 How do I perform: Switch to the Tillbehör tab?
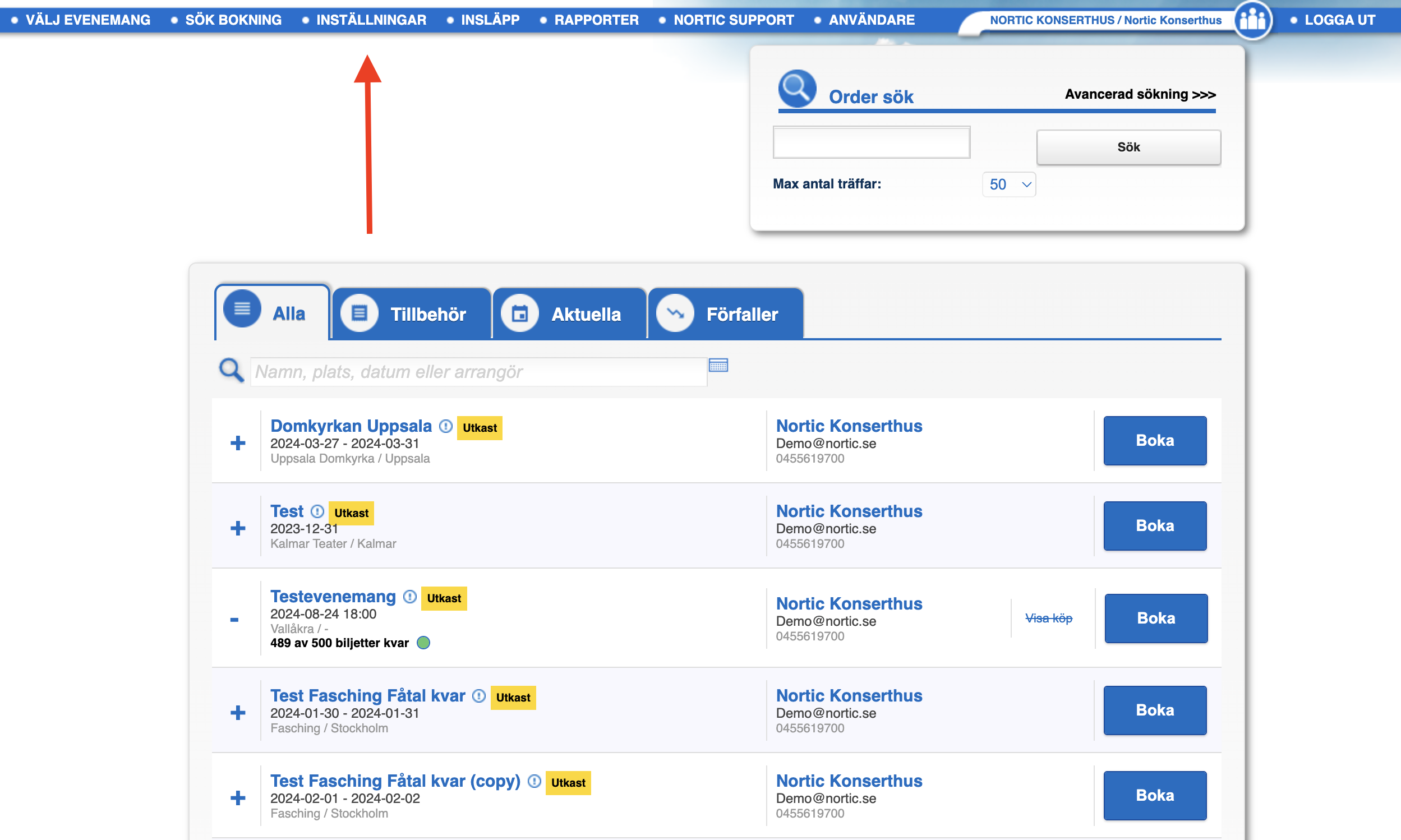pyautogui.click(x=412, y=313)
